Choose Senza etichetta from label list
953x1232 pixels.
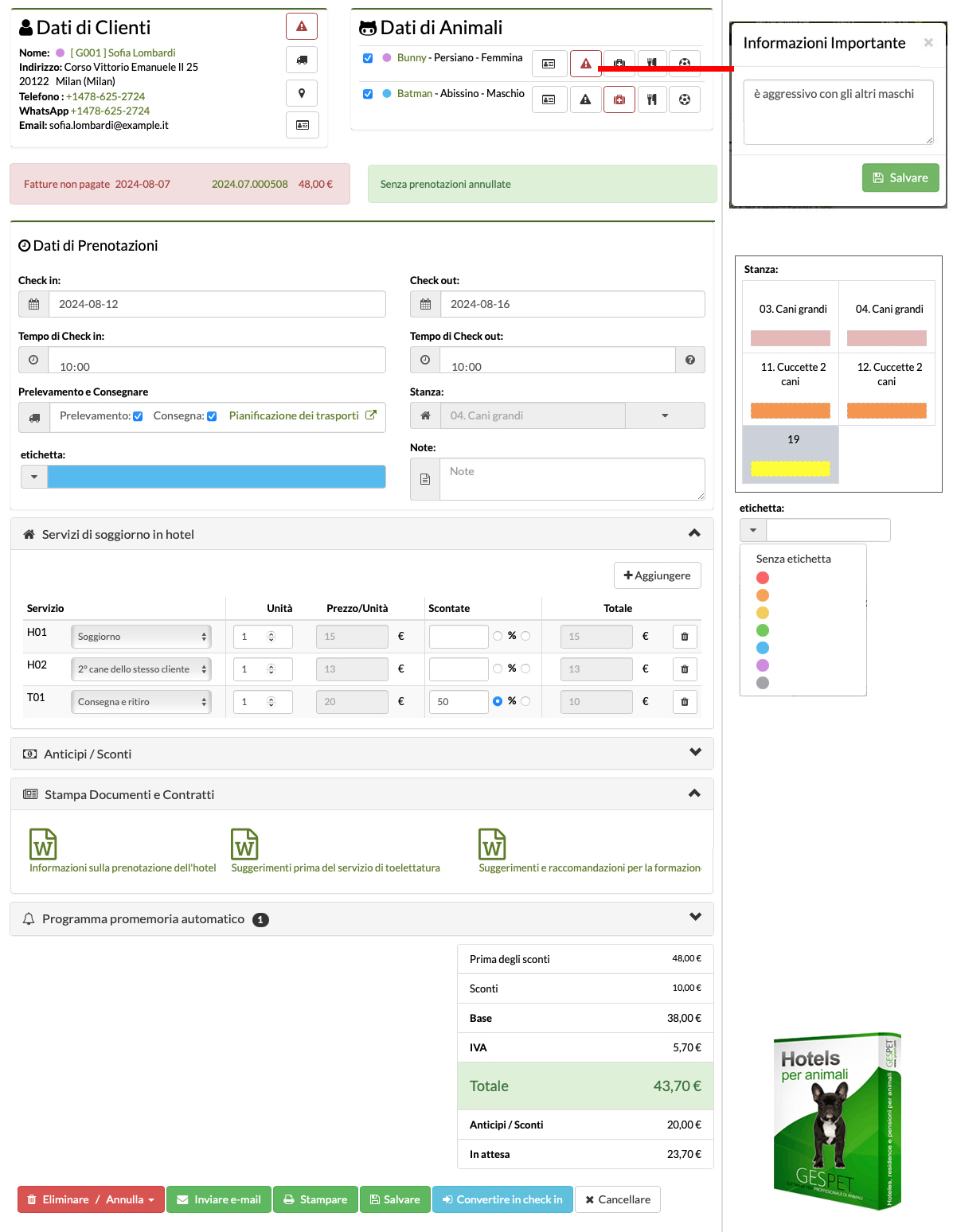pos(793,559)
